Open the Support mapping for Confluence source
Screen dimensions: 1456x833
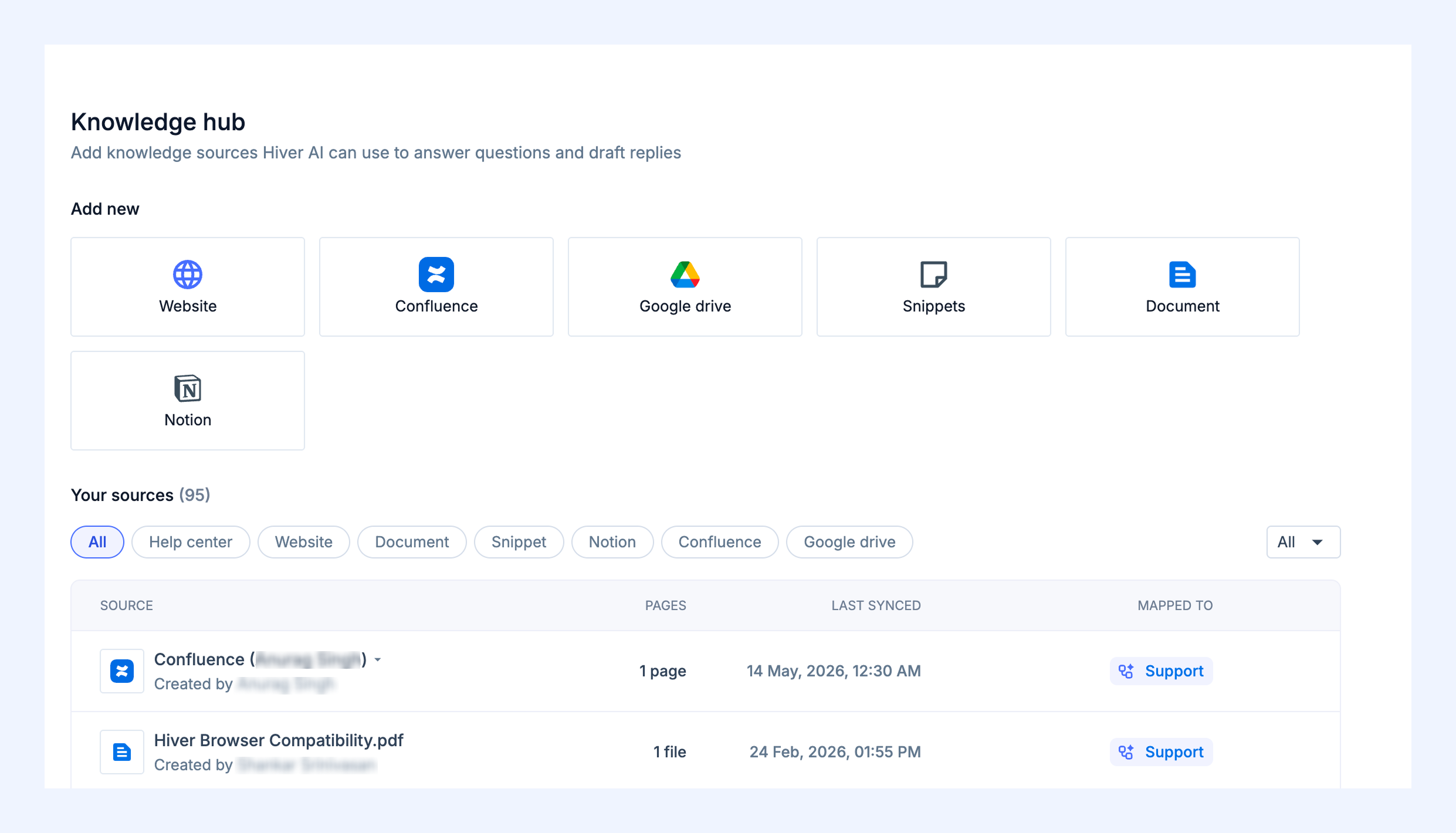(1162, 671)
